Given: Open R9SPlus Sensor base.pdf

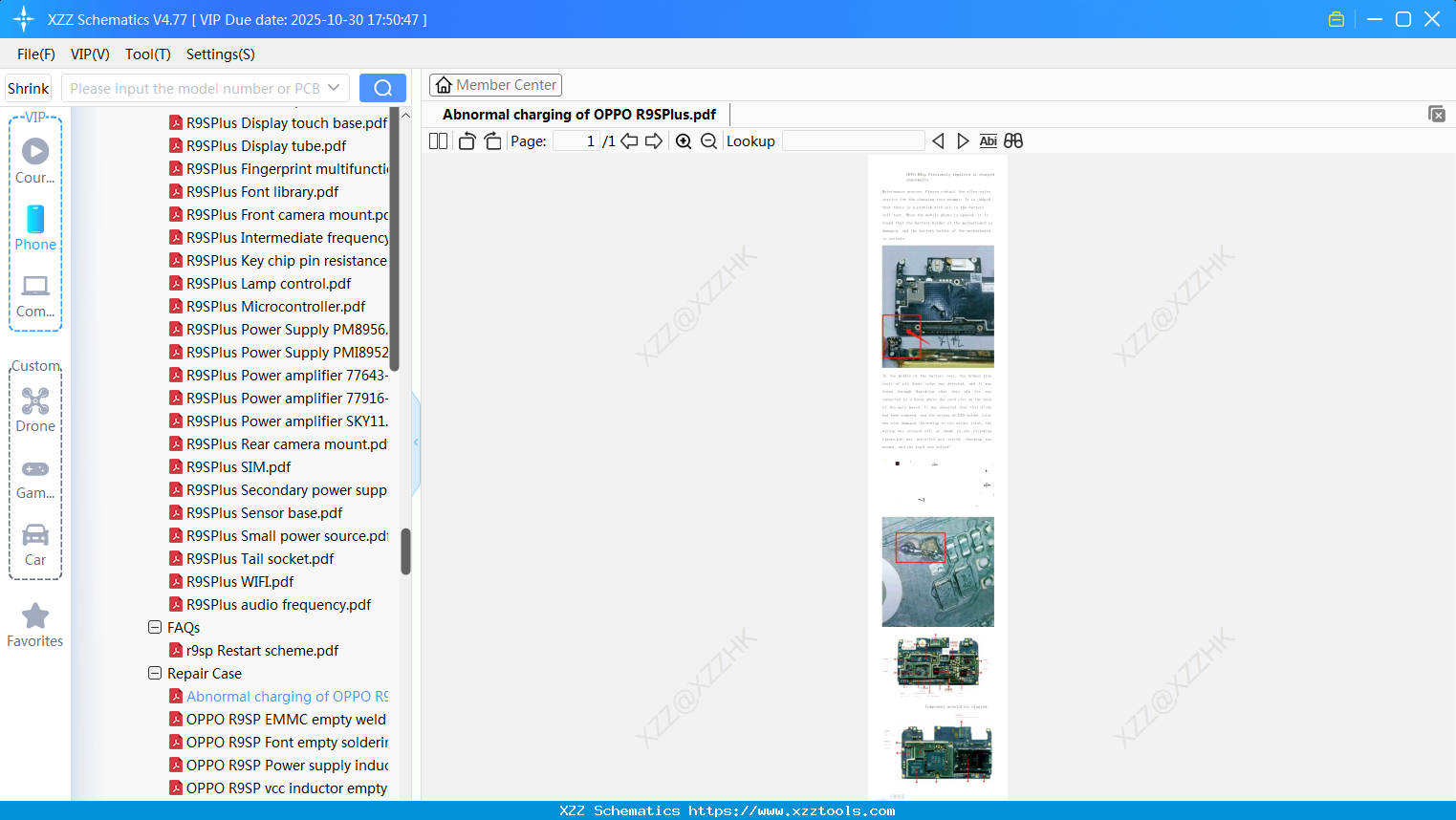Looking at the screenshot, I should coord(264,513).
